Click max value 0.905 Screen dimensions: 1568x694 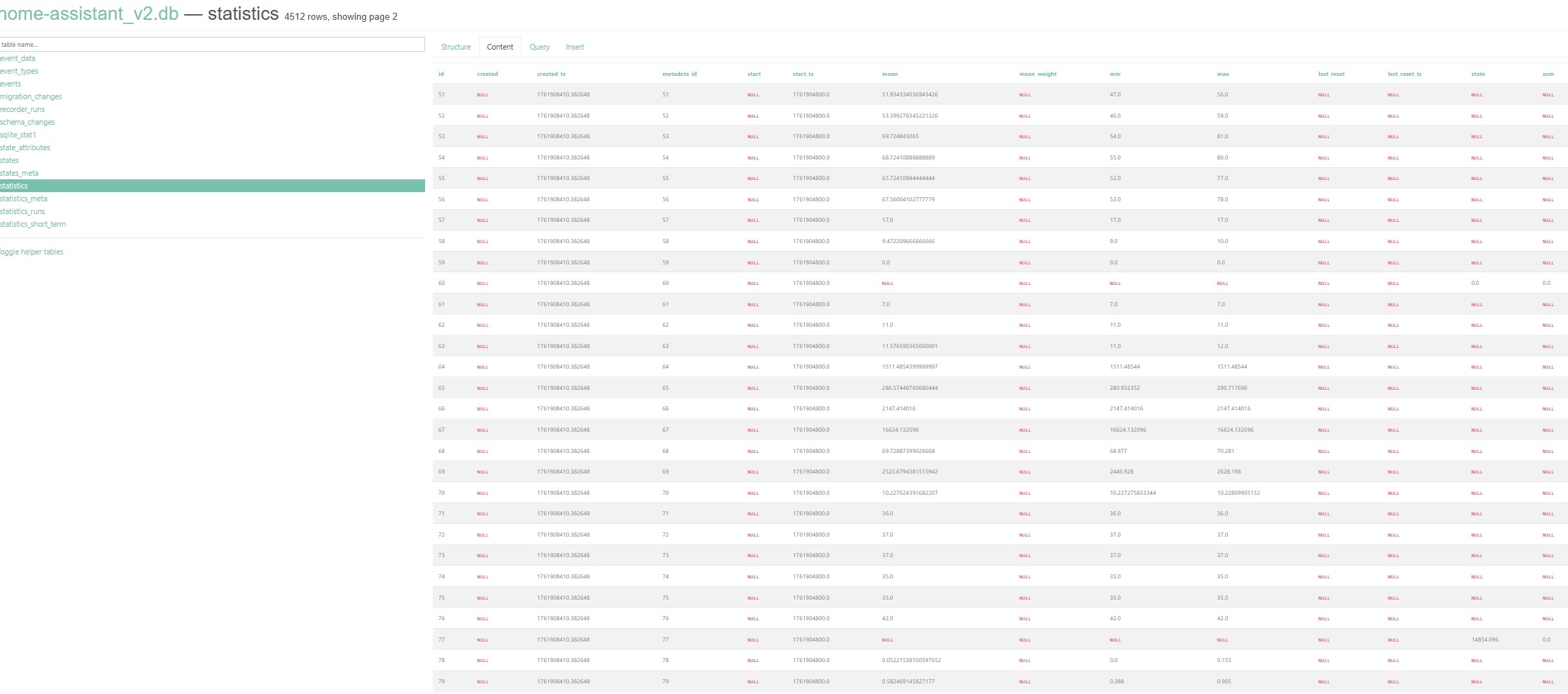pyautogui.click(x=1224, y=681)
